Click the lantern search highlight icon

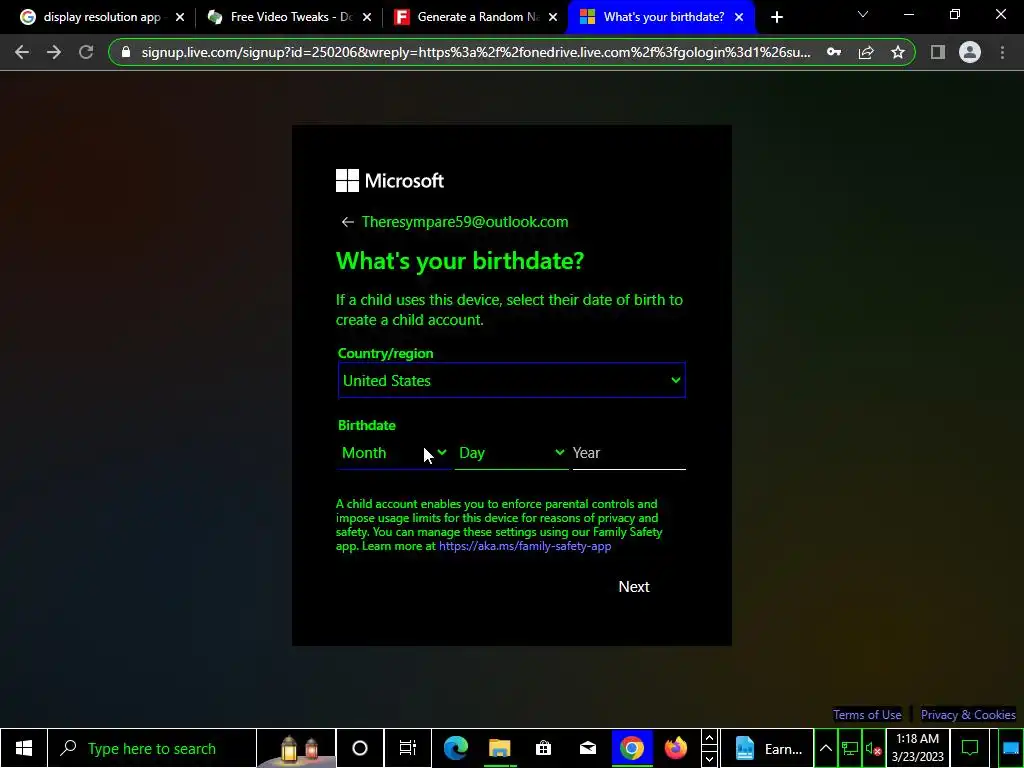point(296,748)
